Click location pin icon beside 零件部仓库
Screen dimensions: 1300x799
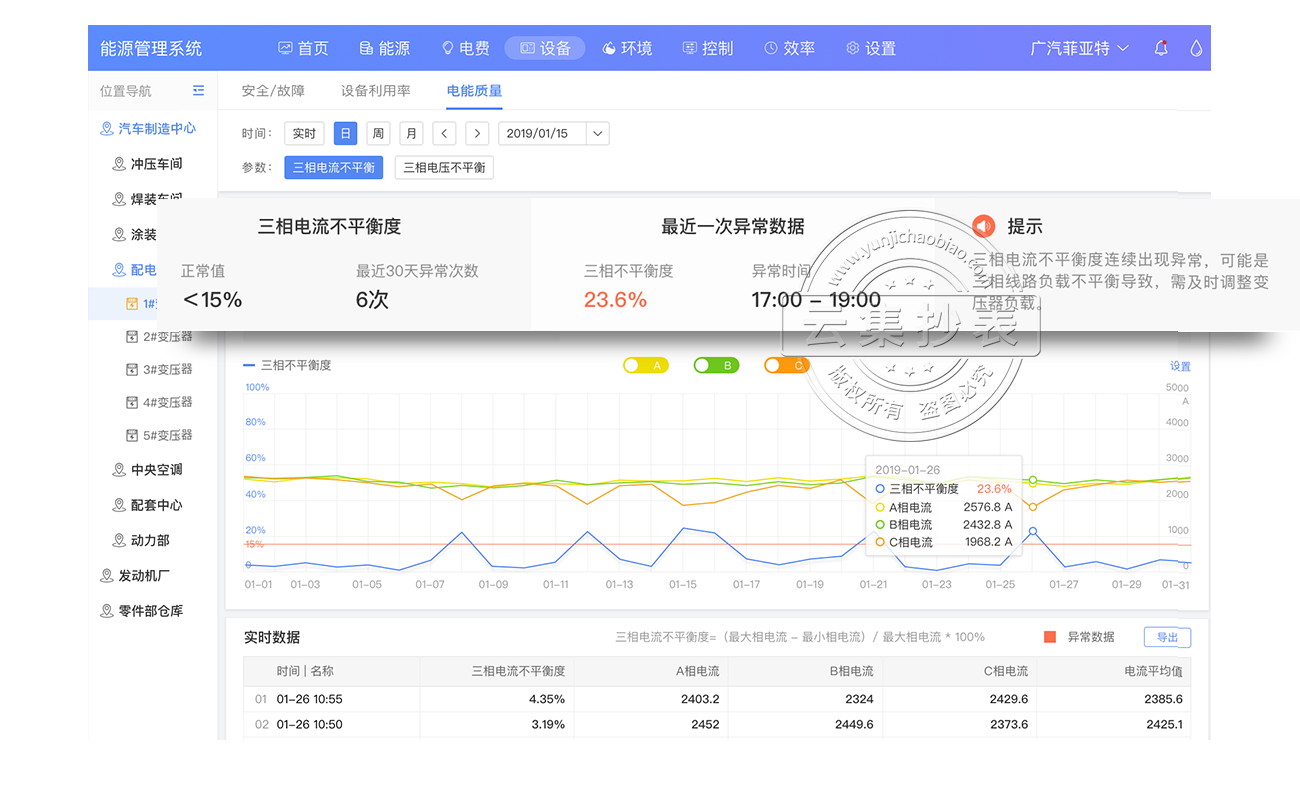[107, 610]
